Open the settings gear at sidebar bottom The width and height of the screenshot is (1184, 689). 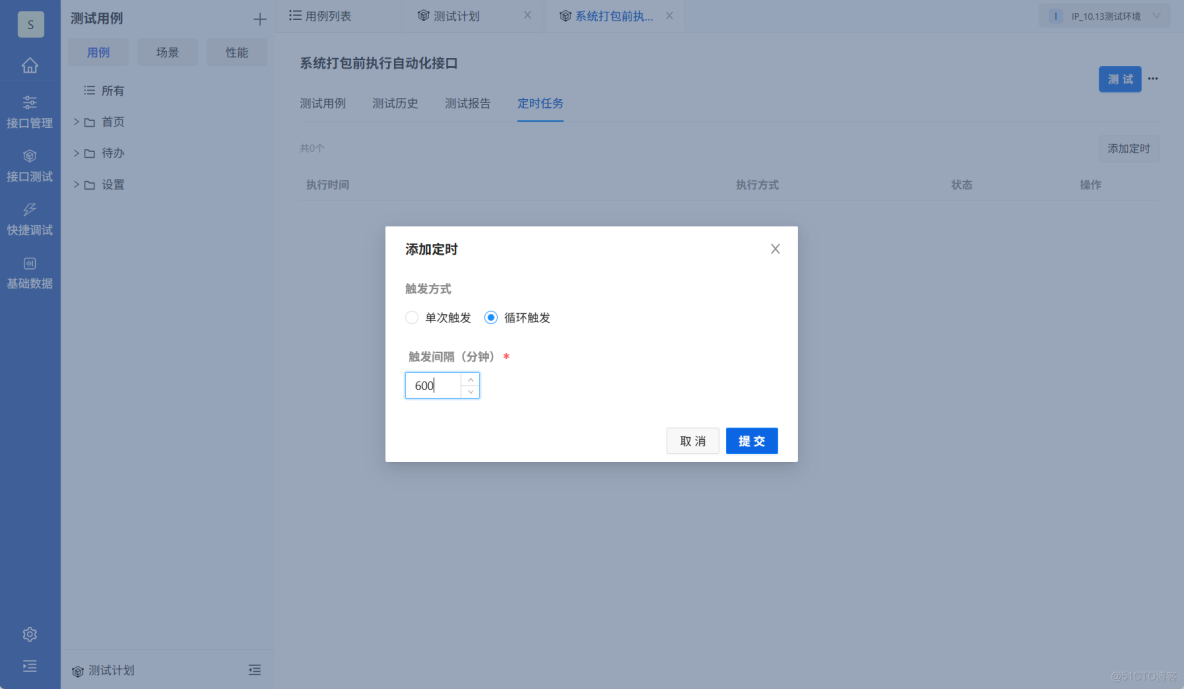(30, 633)
